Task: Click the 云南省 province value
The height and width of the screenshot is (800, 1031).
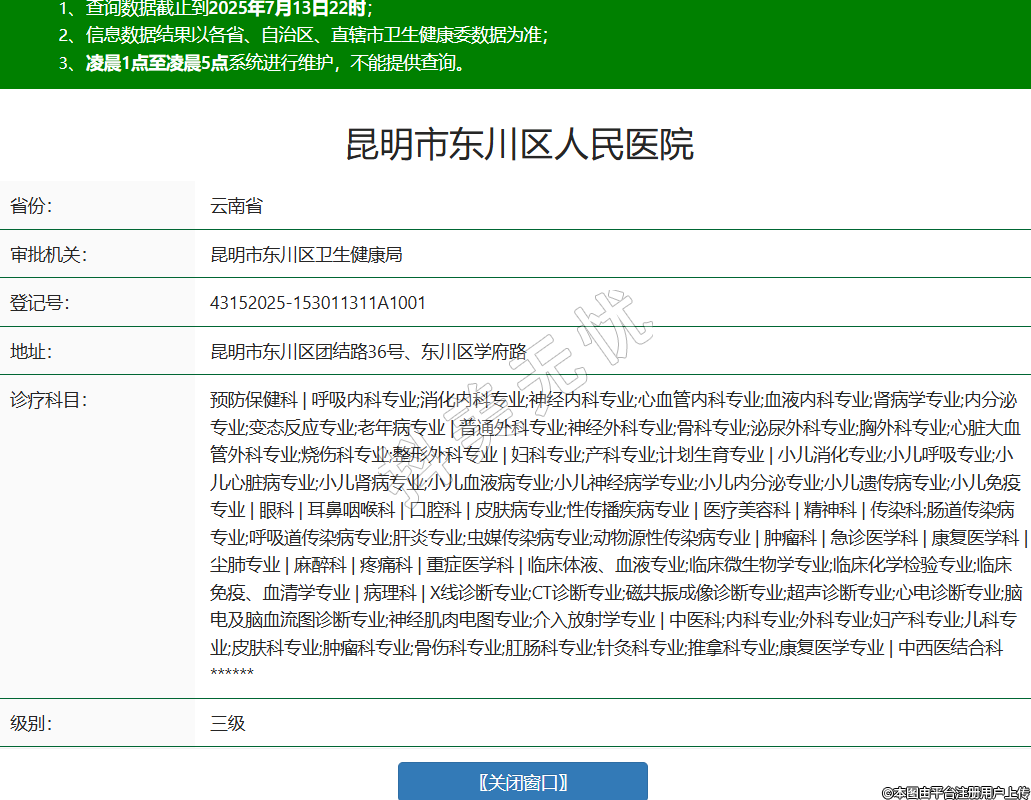Action: pos(236,207)
